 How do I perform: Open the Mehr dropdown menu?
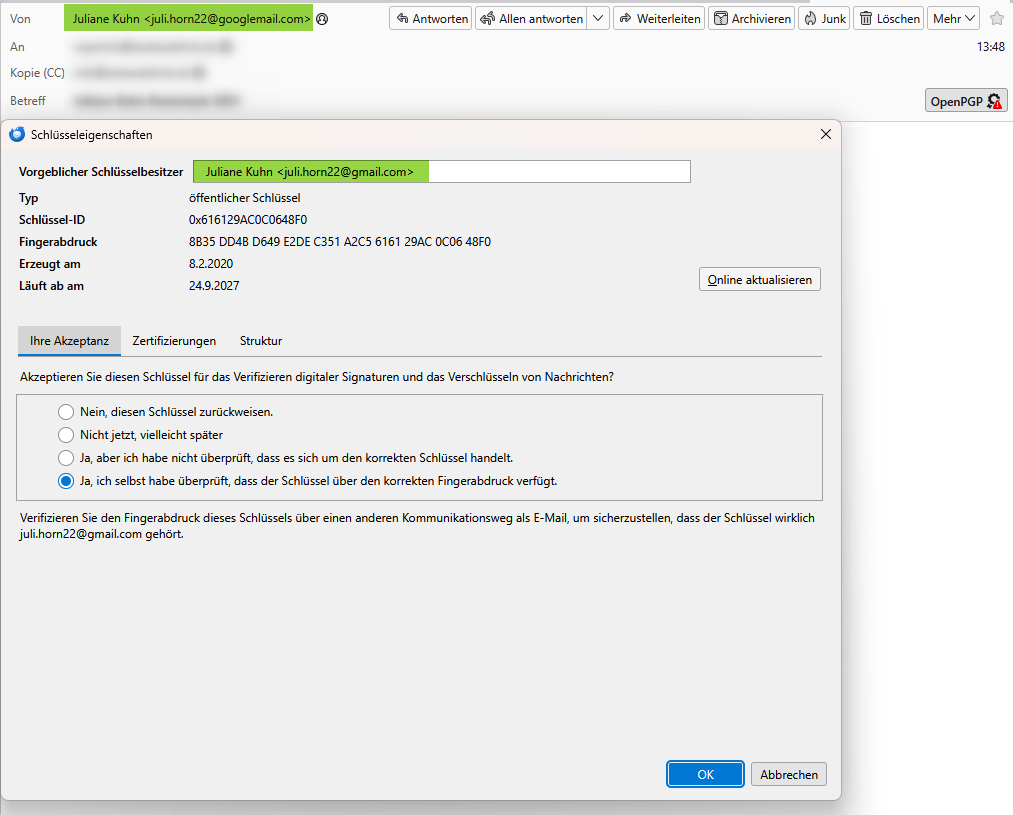coord(953,19)
